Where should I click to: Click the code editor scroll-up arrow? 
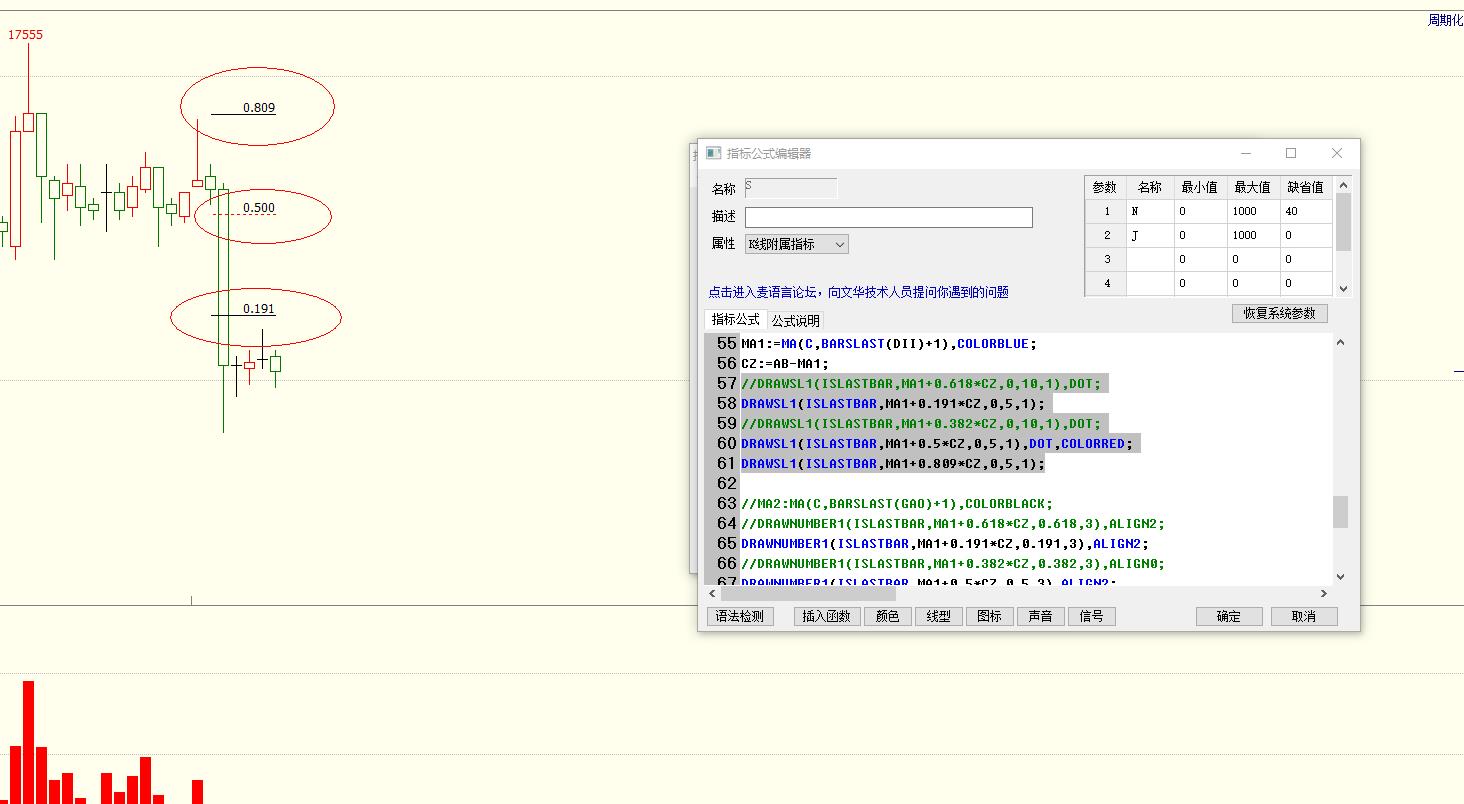pos(1340,343)
